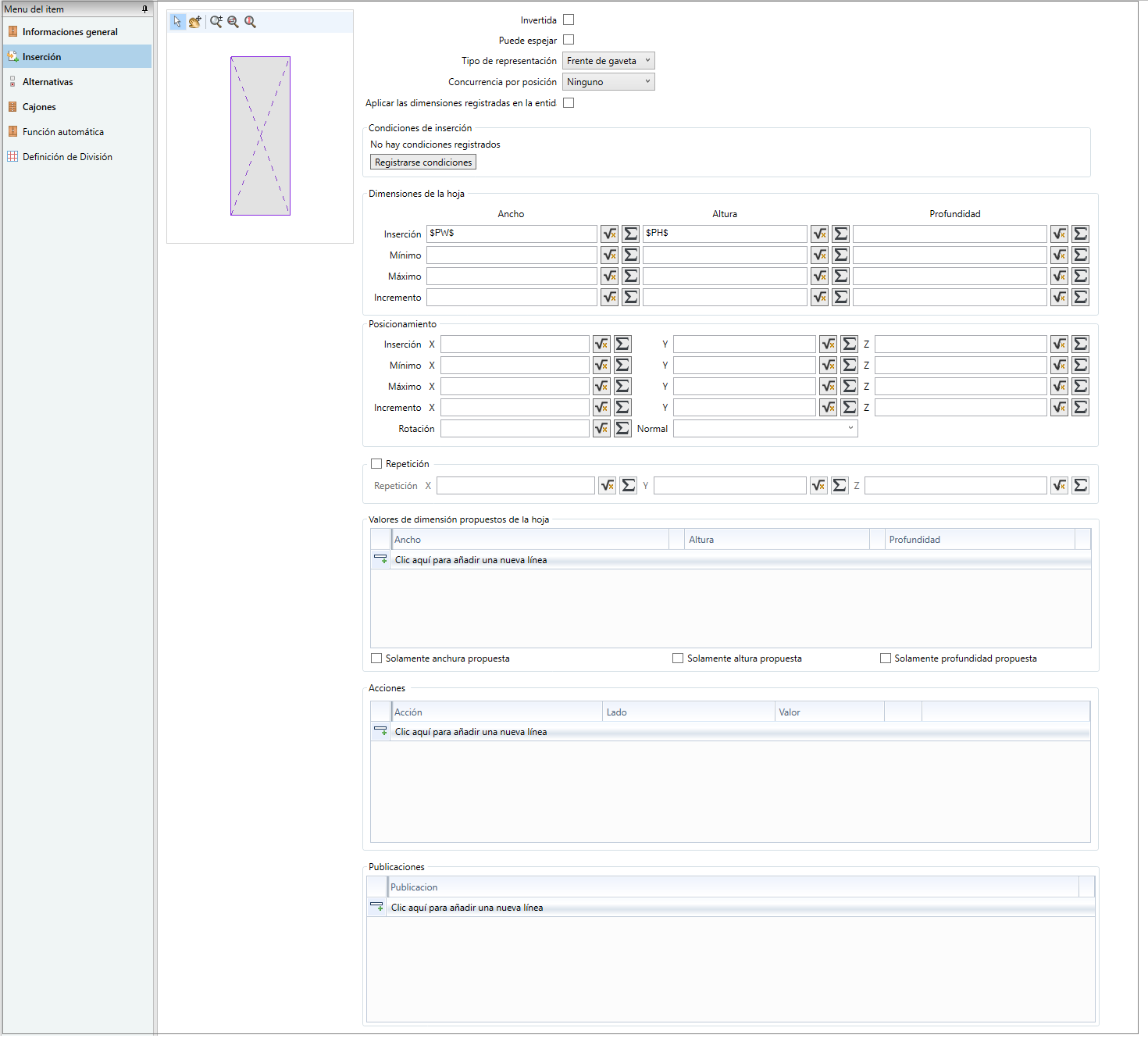Click the Lado column header
This screenshot has height=1042, width=1148.
pyautogui.click(x=689, y=712)
